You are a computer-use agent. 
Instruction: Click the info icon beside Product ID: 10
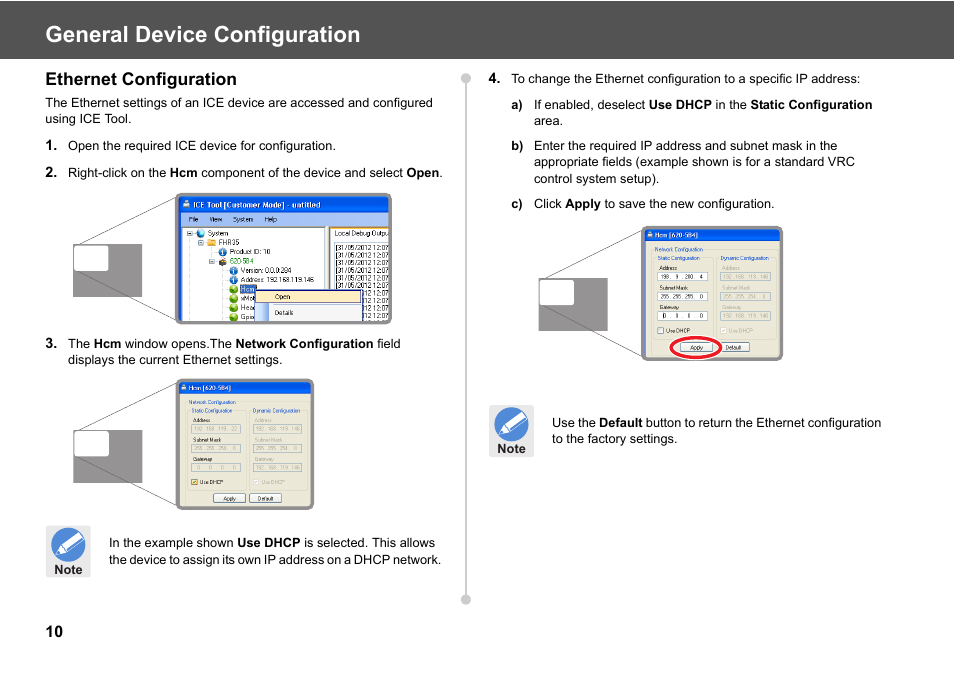click(x=223, y=252)
